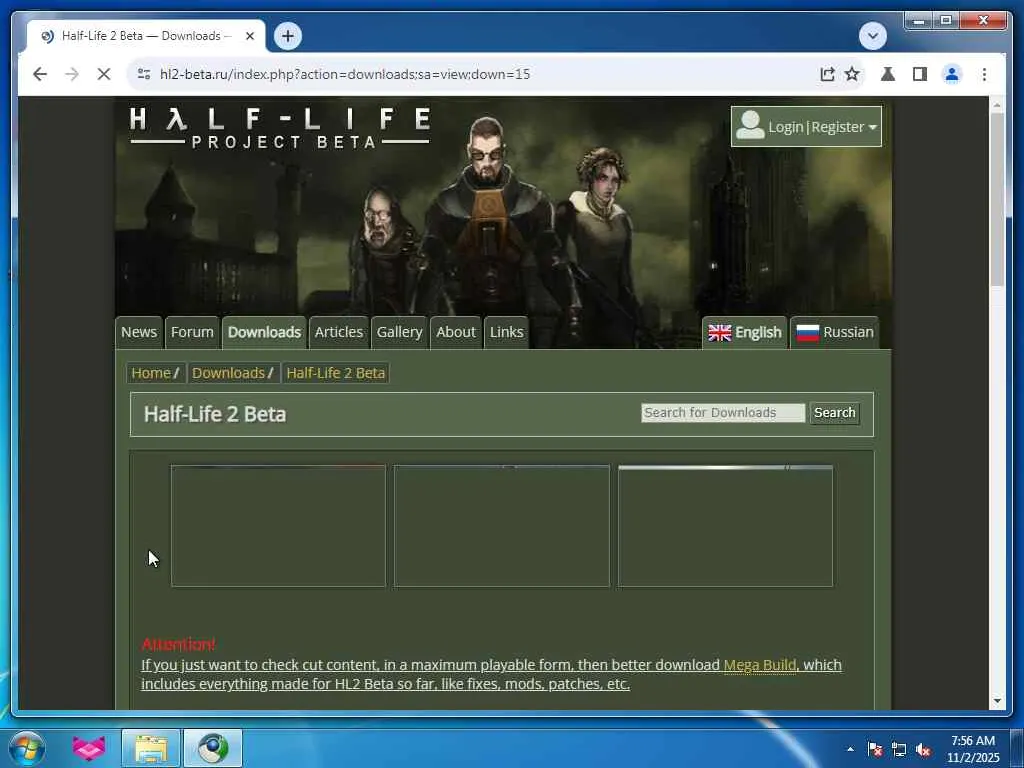Select the Half-Life 2 Beta browser tab

(147, 36)
